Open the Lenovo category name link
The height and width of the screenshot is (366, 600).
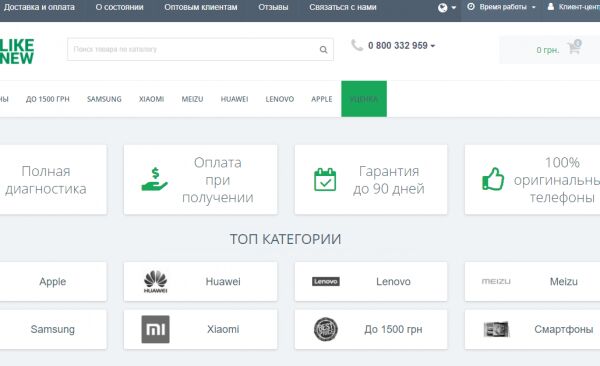point(393,281)
